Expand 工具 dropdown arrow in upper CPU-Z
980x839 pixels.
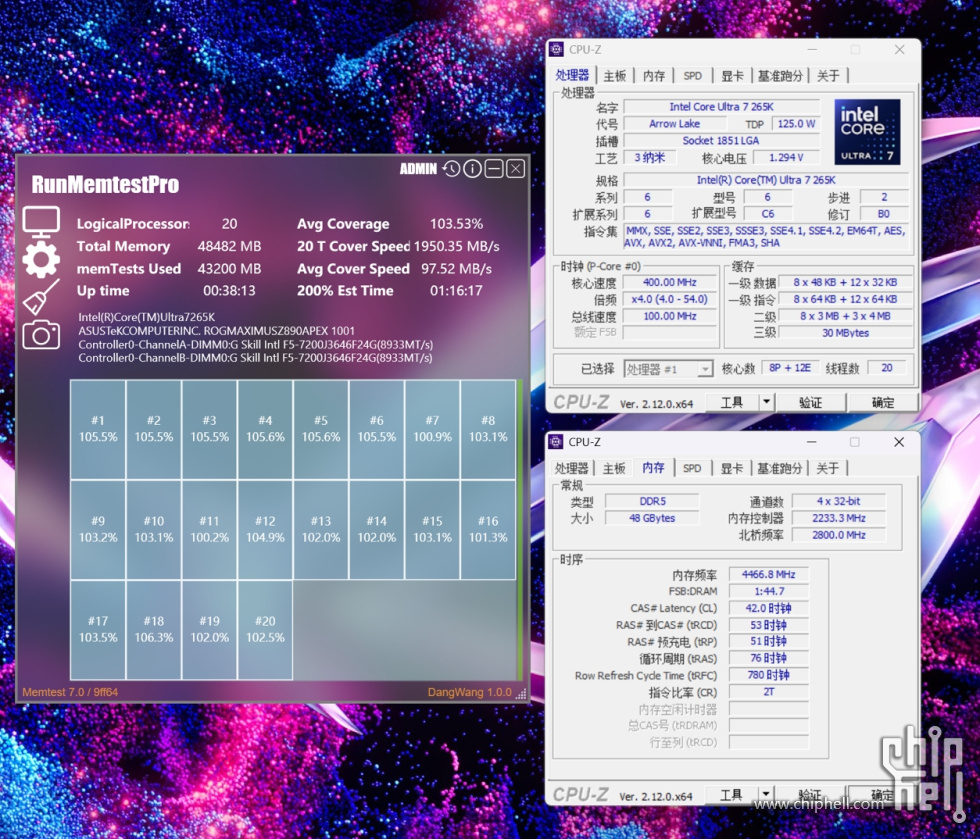coord(766,402)
